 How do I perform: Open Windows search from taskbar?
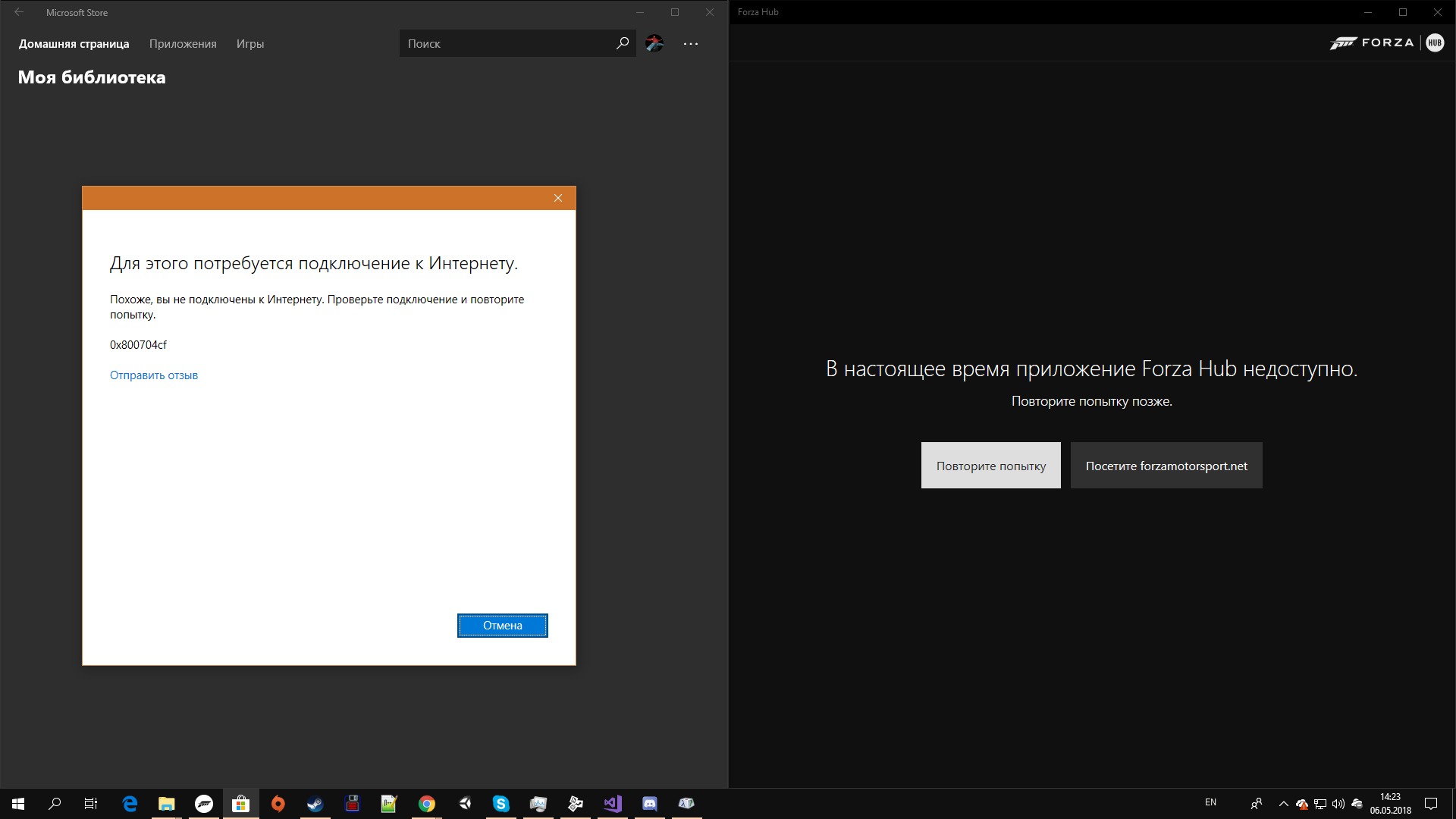coord(55,804)
